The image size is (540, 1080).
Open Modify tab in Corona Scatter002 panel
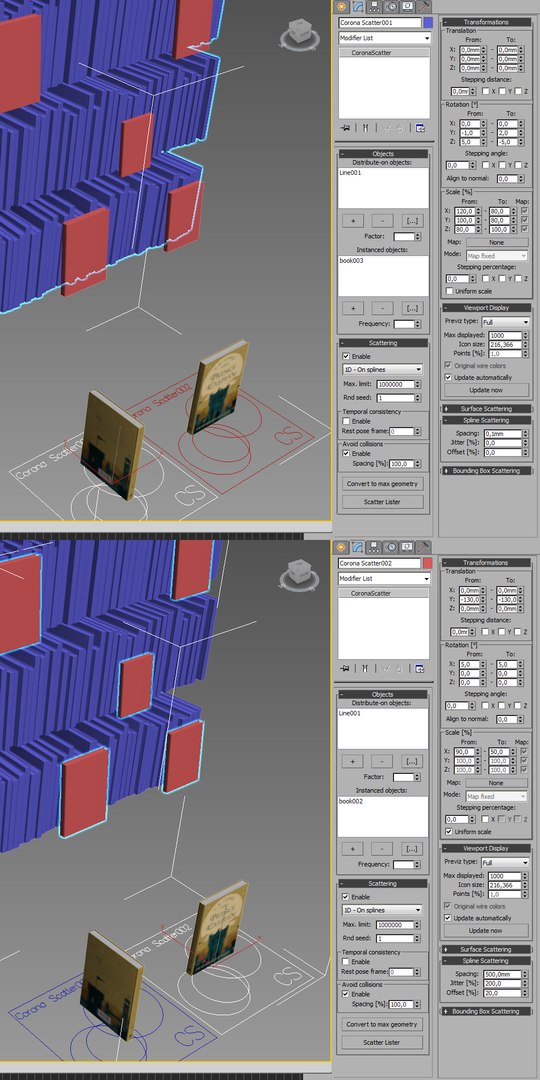(x=358, y=547)
